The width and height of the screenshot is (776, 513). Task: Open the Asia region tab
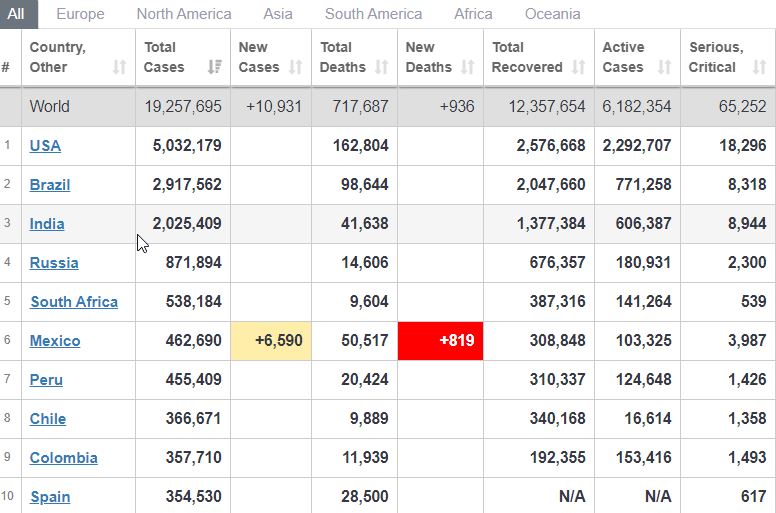pos(278,14)
